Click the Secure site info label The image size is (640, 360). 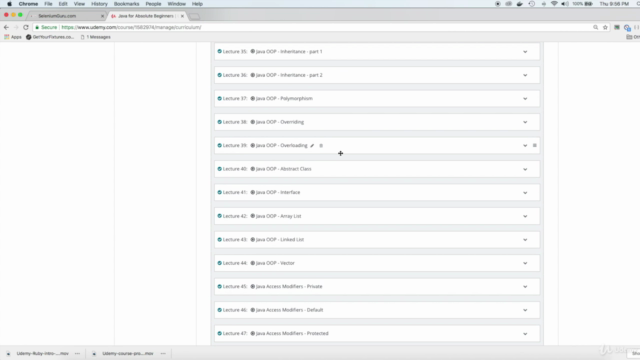(x=46, y=27)
